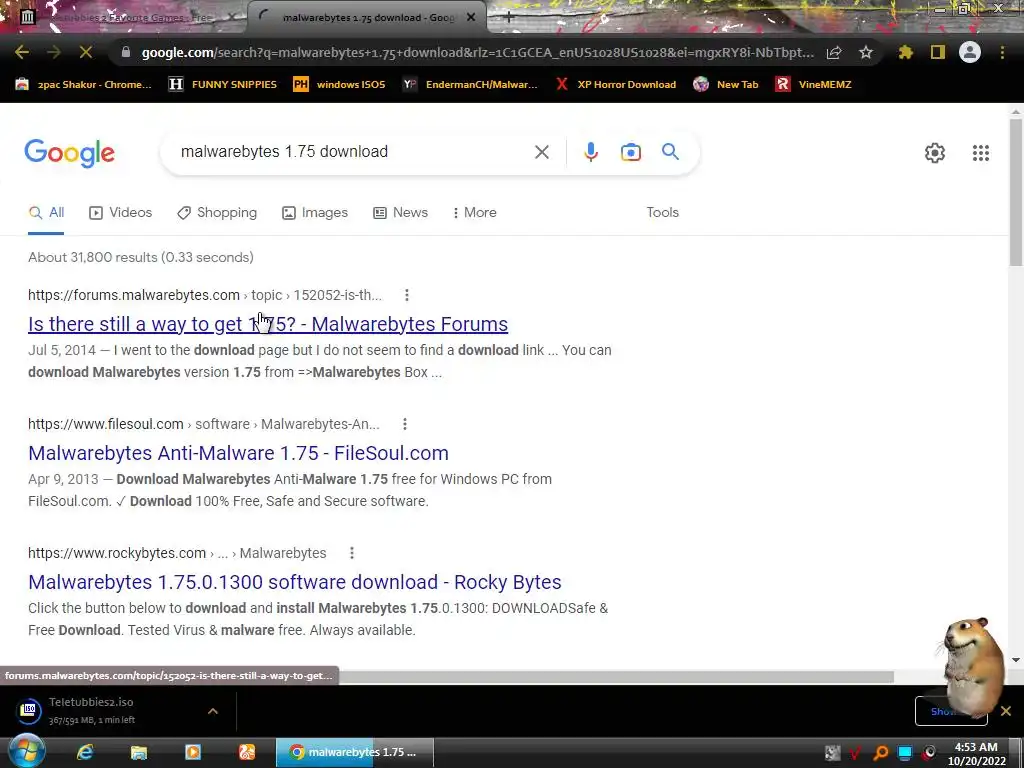This screenshot has height=768, width=1024.
Task: Open a new browser tab
Action: point(508,18)
